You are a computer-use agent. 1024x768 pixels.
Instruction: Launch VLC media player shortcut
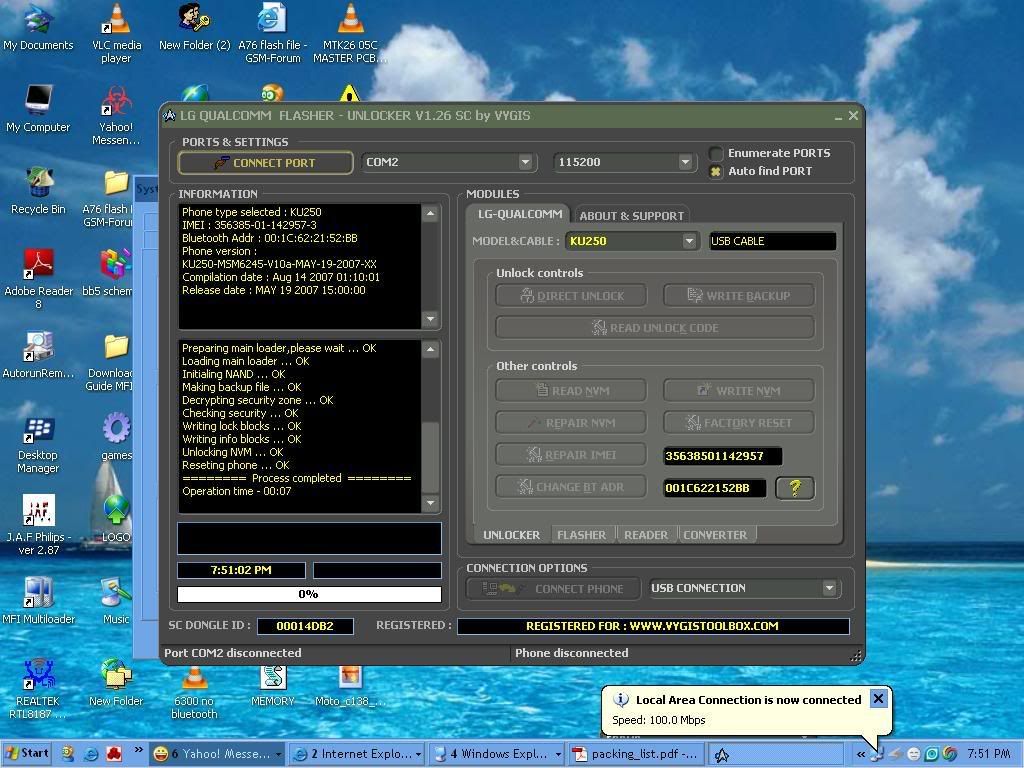tap(116, 33)
